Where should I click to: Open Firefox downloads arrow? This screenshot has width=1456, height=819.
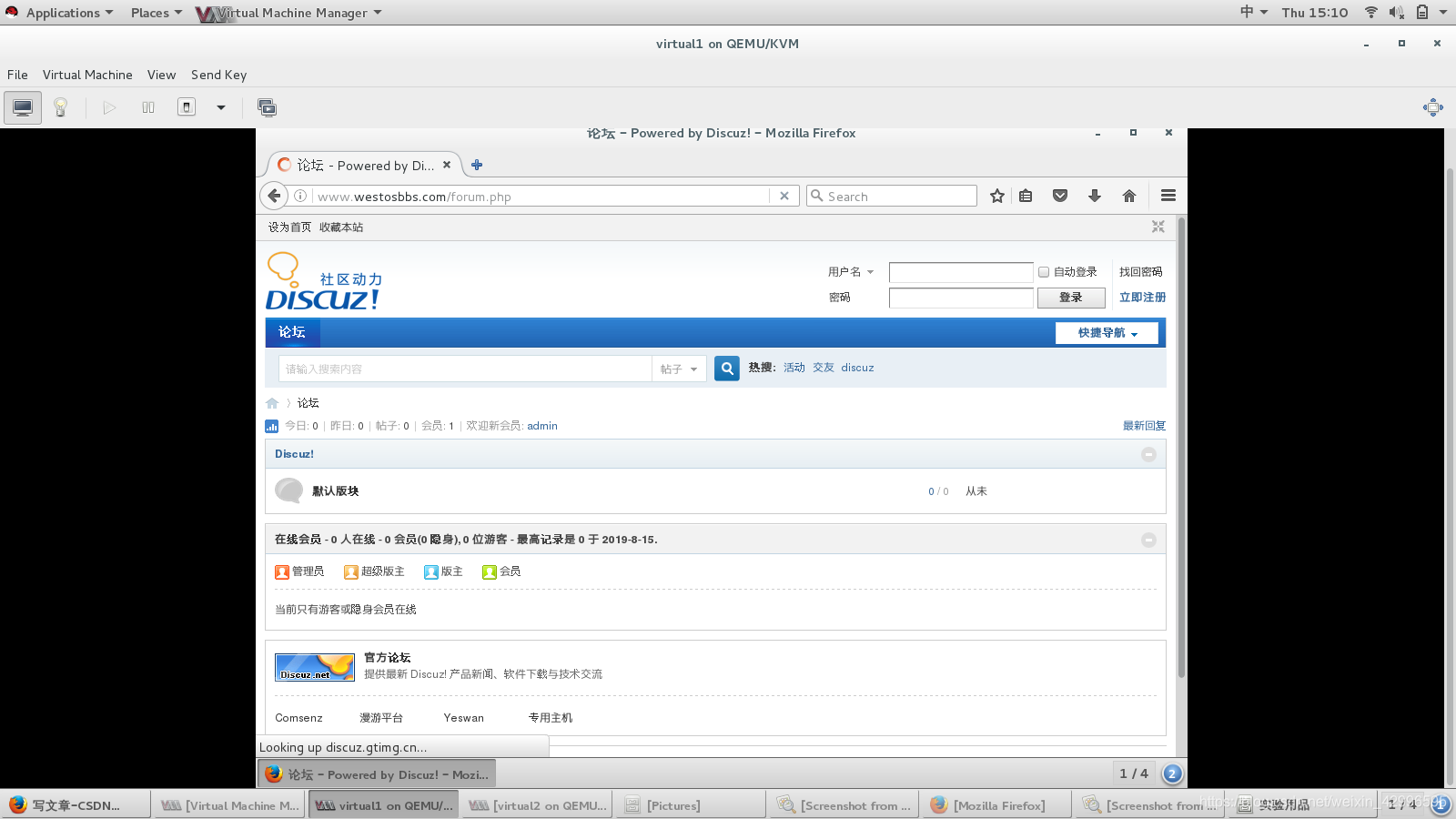pyautogui.click(x=1095, y=196)
